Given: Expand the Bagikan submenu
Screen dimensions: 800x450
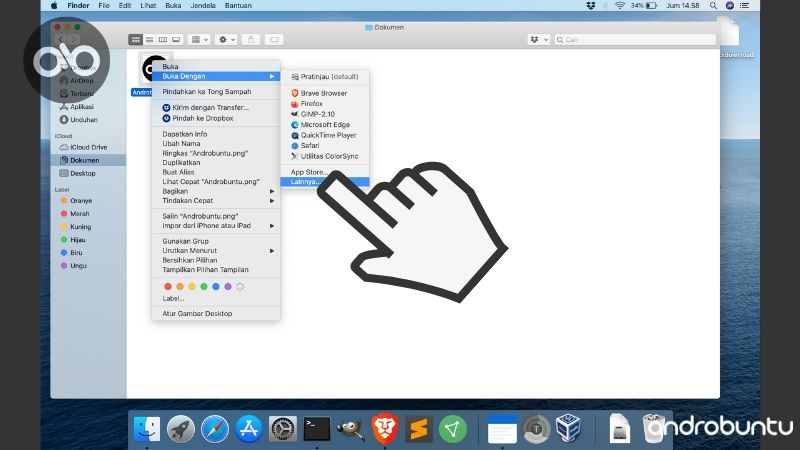Looking at the screenshot, I should click(216, 191).
